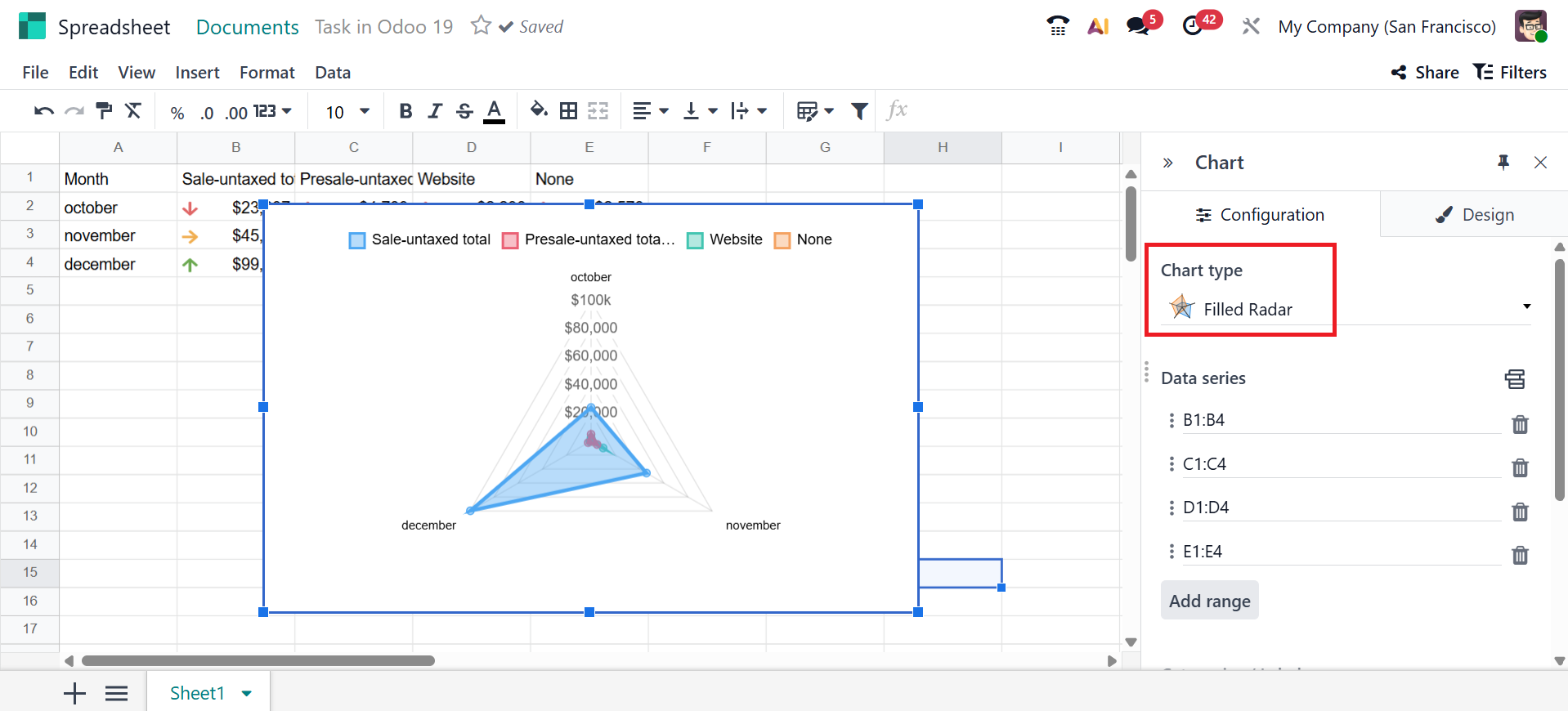
Task: Click the clear formatting icon
Action: (x=133, y=111)
